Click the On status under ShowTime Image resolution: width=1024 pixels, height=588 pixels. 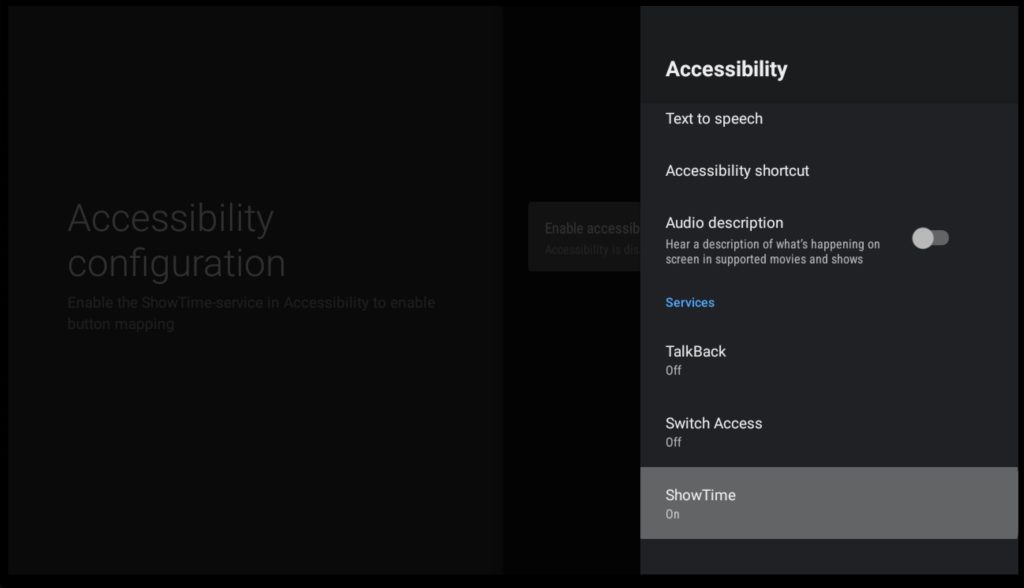(x=672, y=515)
